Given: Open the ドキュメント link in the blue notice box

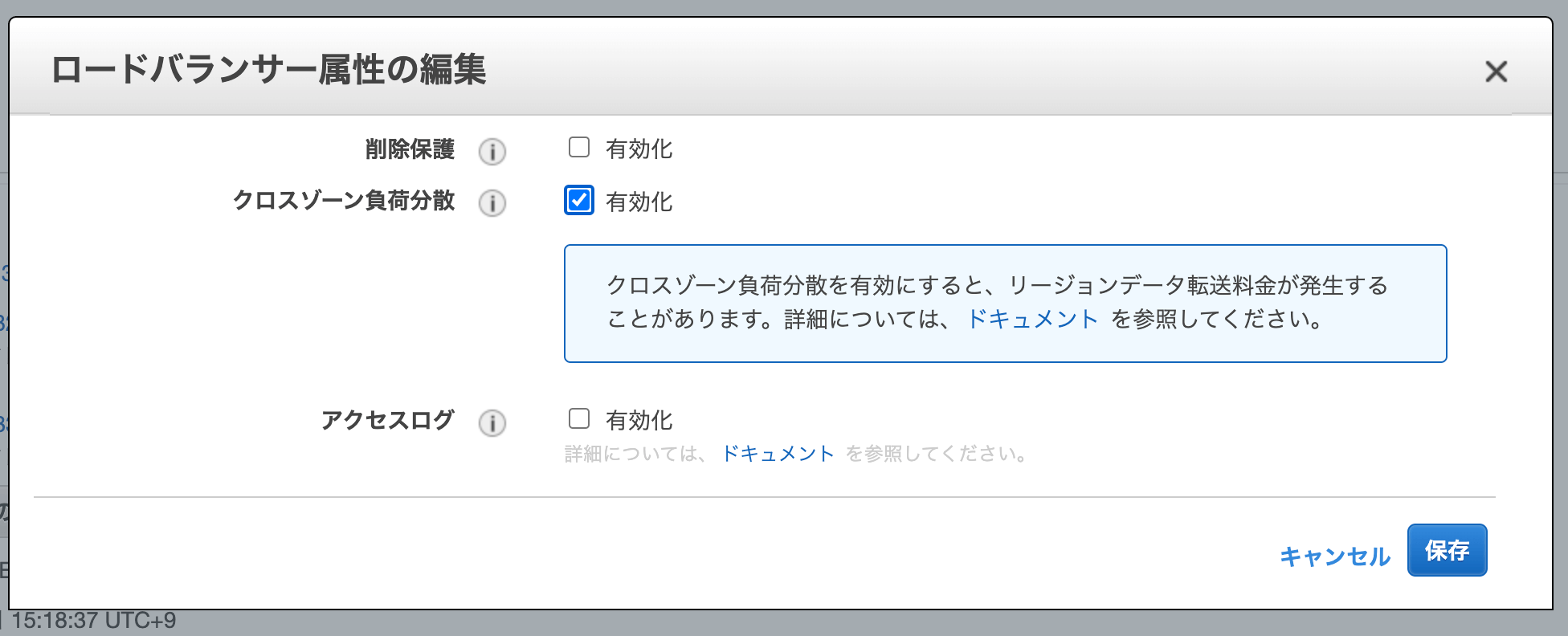Looking at the screenshot, I should click(x=1032, y=320).
